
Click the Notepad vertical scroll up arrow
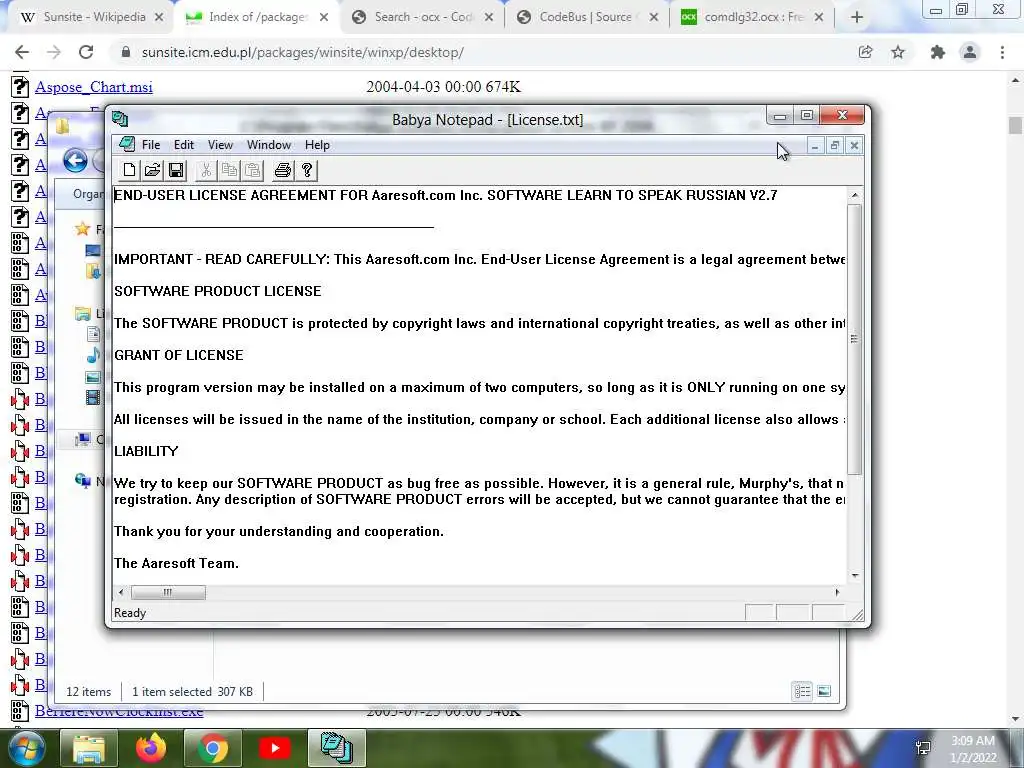click(855, 195)
